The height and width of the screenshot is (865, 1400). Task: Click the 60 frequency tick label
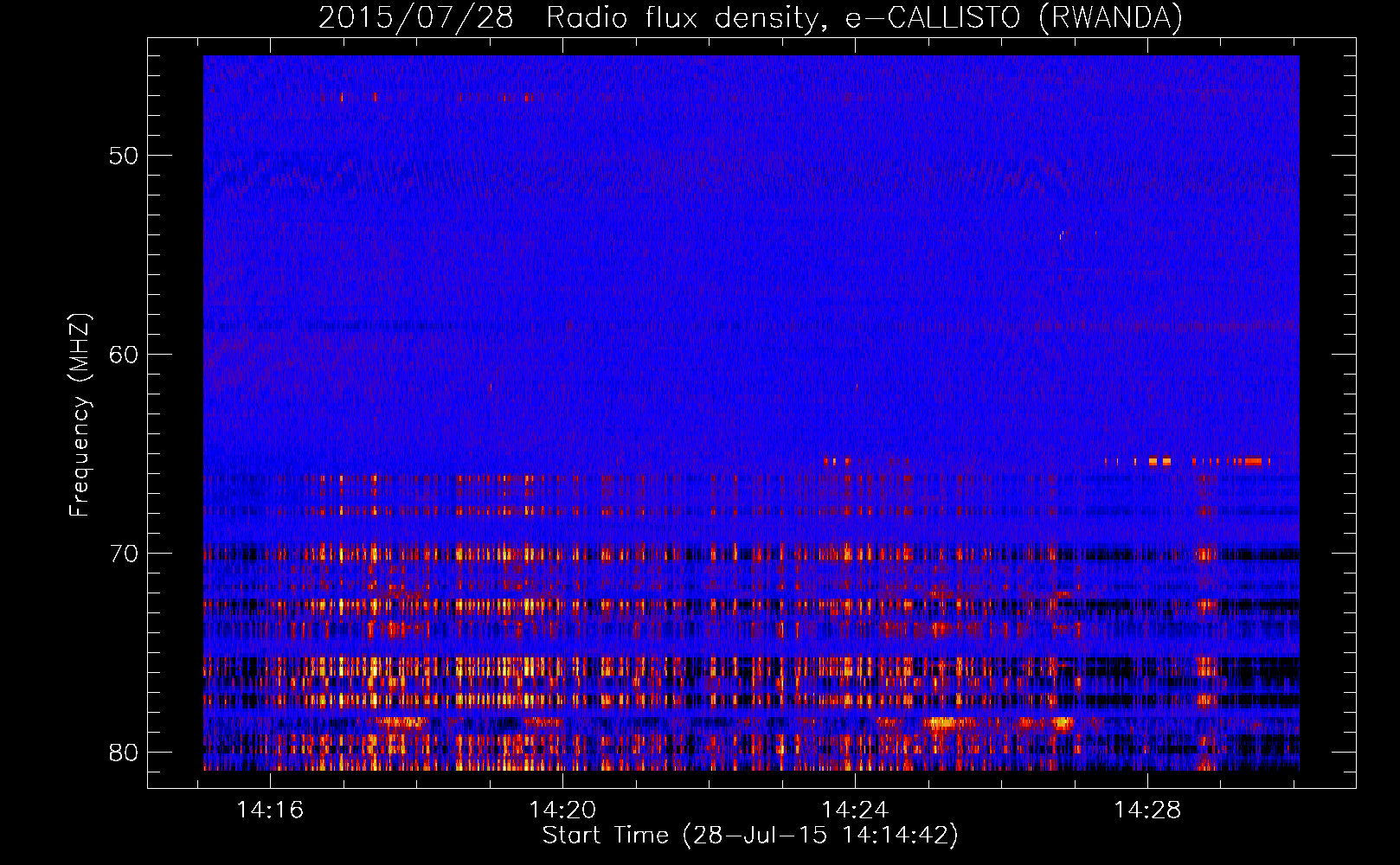coord(124,355)
